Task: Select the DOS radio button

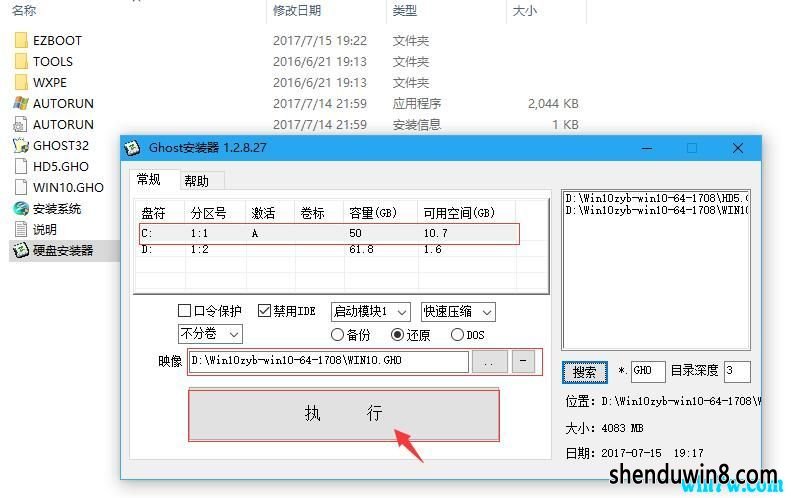Action: (457, 335)
